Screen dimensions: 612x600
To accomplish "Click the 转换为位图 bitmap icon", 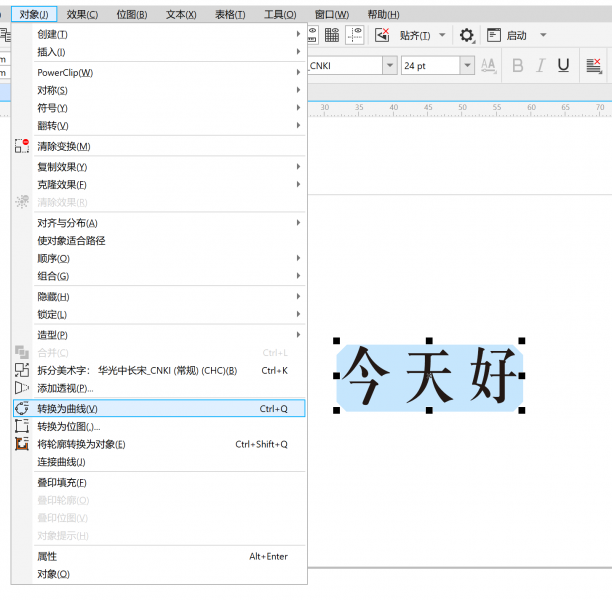I will click(22, 426).
